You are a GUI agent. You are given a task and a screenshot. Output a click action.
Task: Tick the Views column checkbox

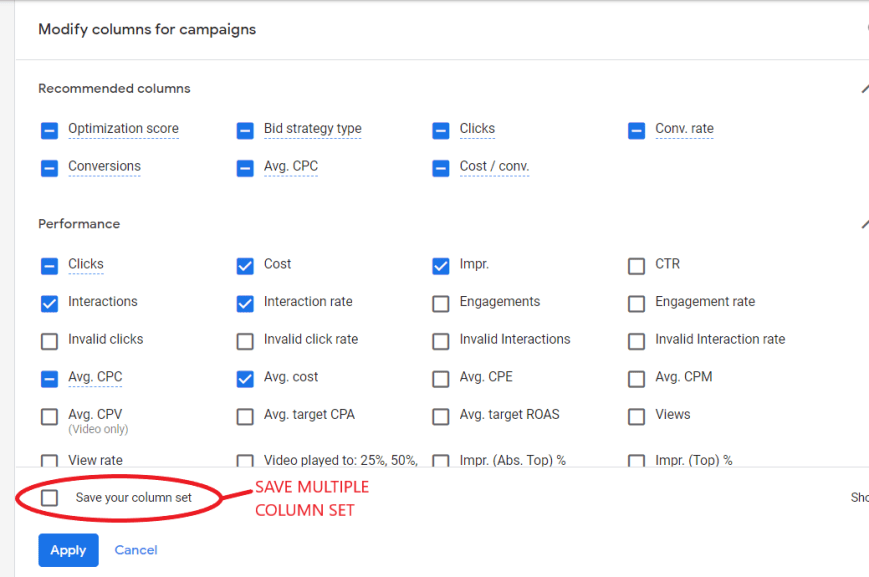pyautogui.click(x=636, y=417)
